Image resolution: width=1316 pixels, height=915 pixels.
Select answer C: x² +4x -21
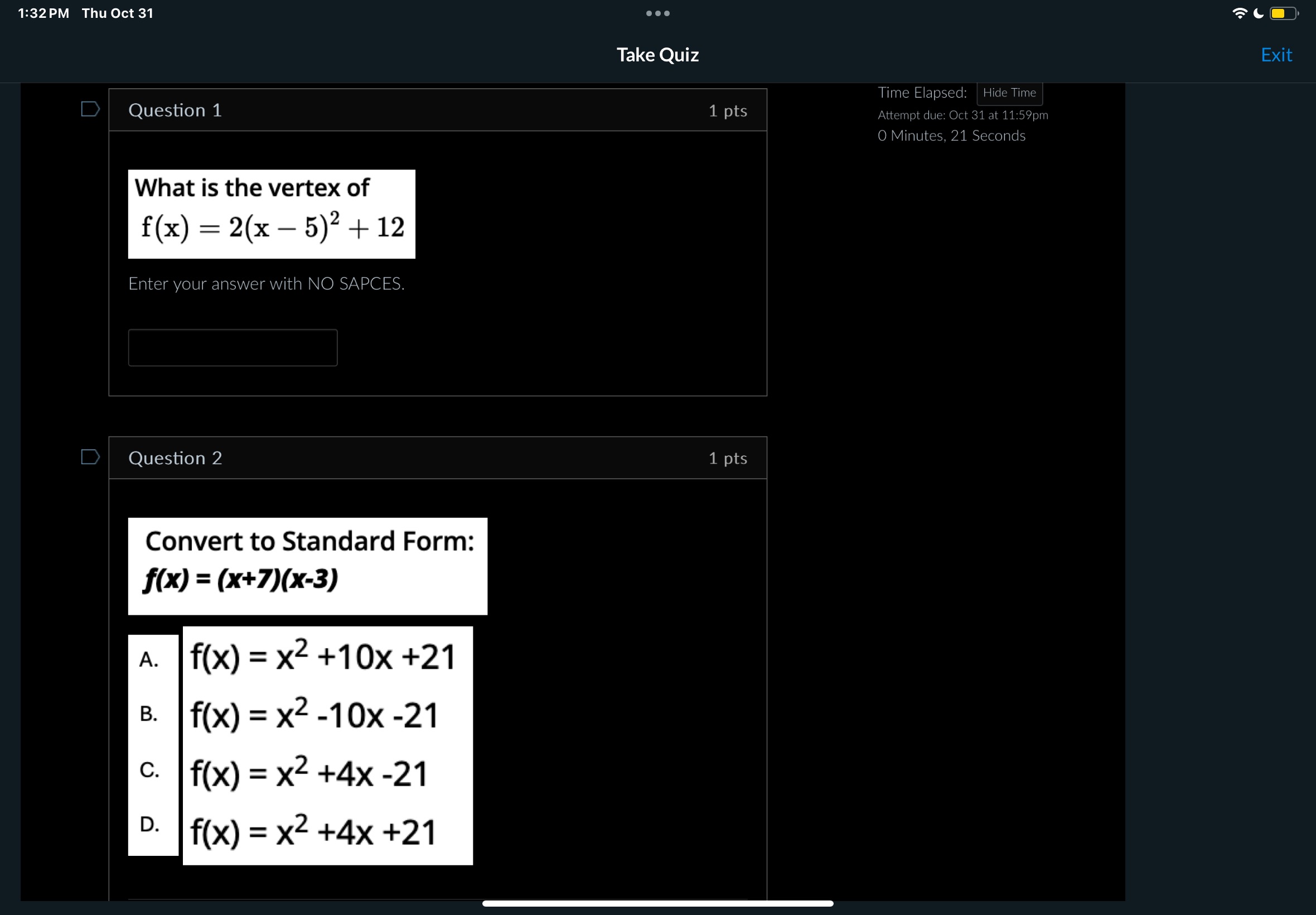coord(309,773)
